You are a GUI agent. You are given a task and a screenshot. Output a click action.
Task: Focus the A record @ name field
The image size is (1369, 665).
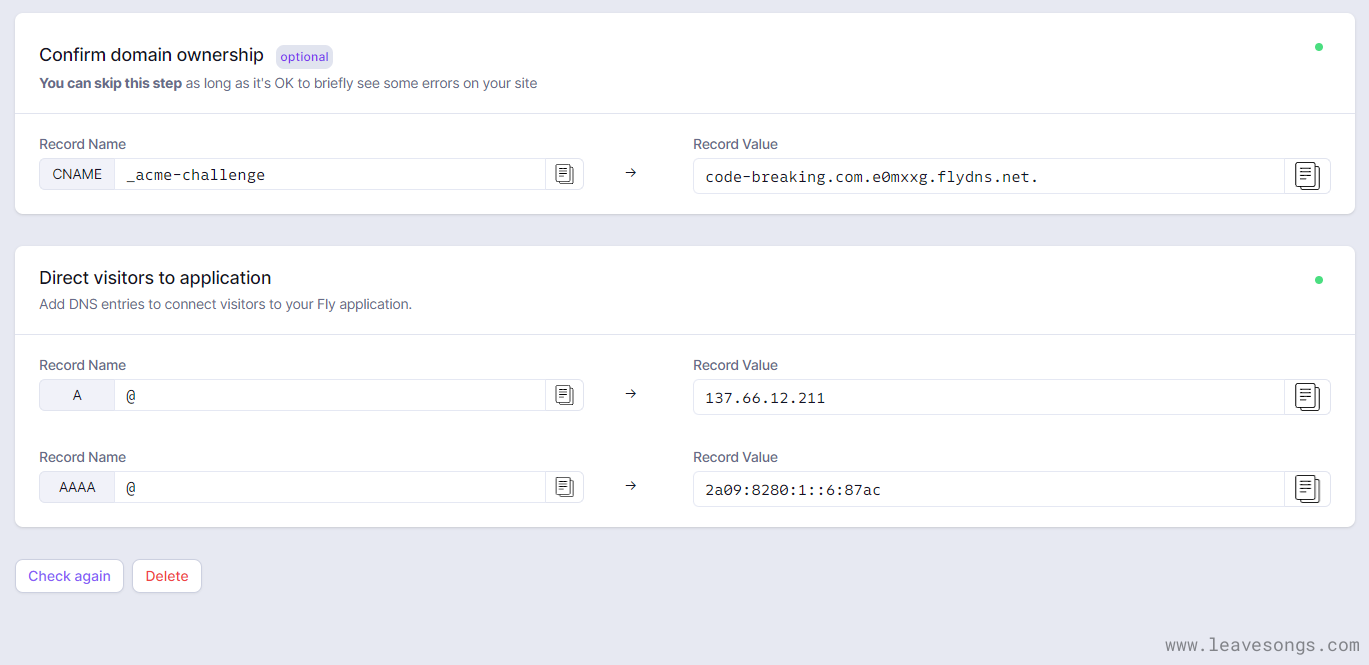[330, 395]
